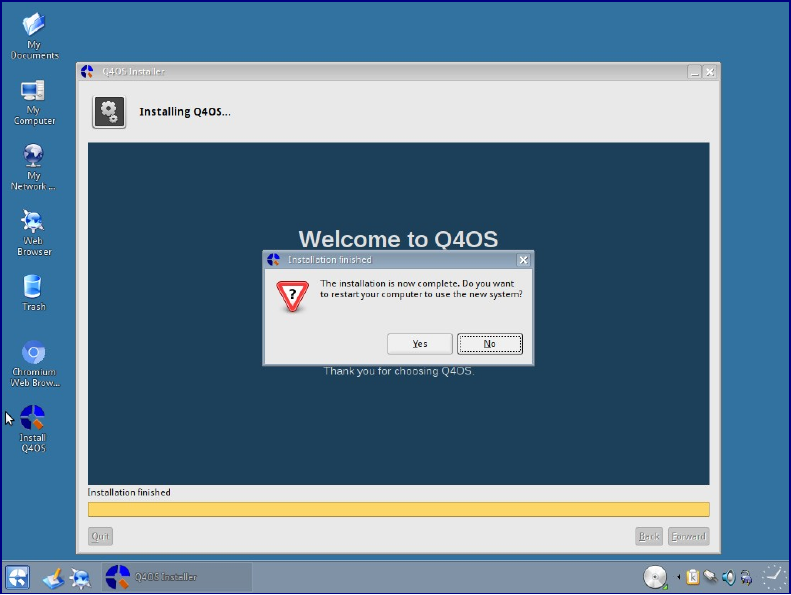The height and width of the screenshot is (595, 791).
Task: Click the 'Welcome to Q4OS' heading
Action: coord(398,239)
